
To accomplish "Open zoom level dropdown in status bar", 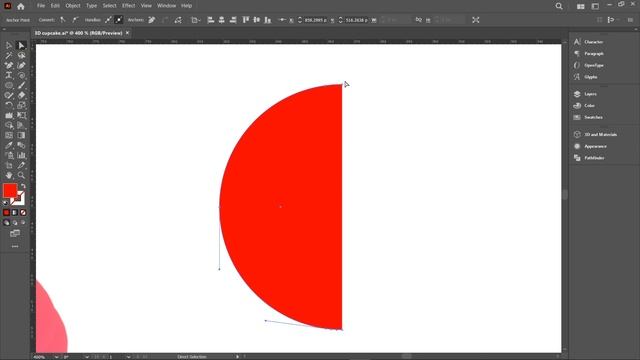I will click(x=56, y=357).
